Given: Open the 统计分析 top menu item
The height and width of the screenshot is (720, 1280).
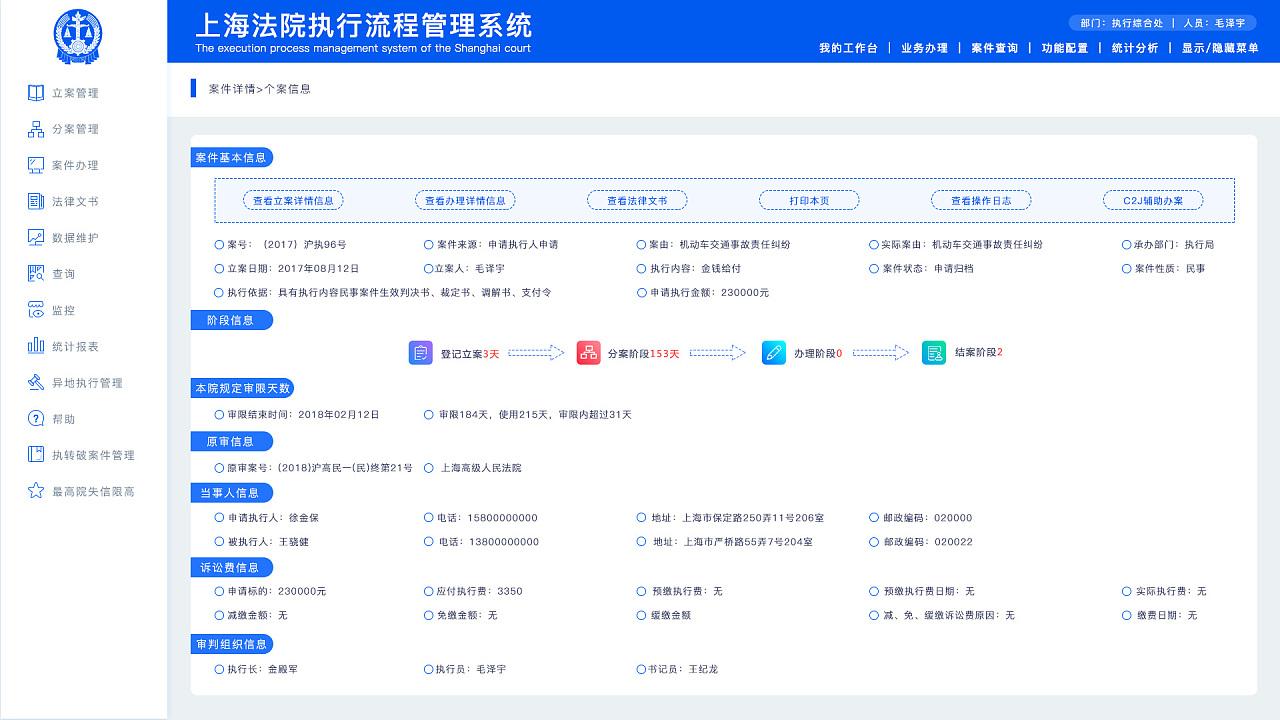Looking at the screenshot, I should coord(1135,48).
